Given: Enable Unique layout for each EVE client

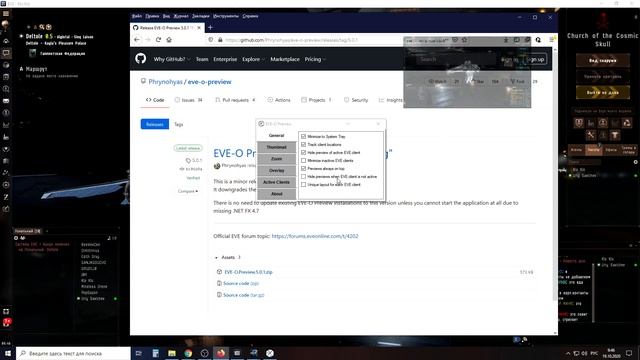Looking at the screenshot, I should coord(303,184).
